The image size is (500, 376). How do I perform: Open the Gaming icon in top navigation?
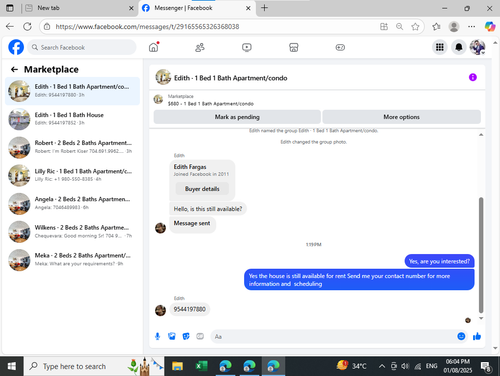click(340, 48)
